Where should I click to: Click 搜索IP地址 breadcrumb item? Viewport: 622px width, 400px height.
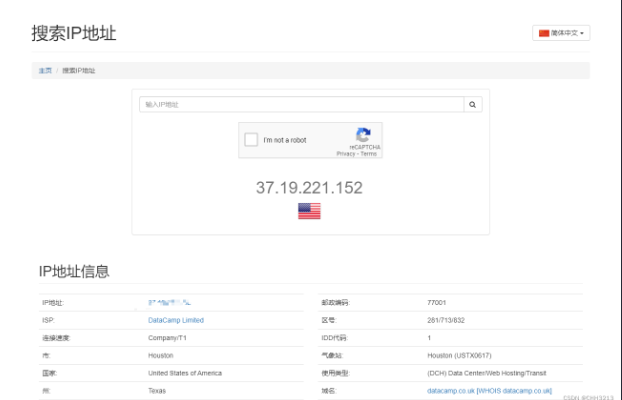(x=79, y=71)
